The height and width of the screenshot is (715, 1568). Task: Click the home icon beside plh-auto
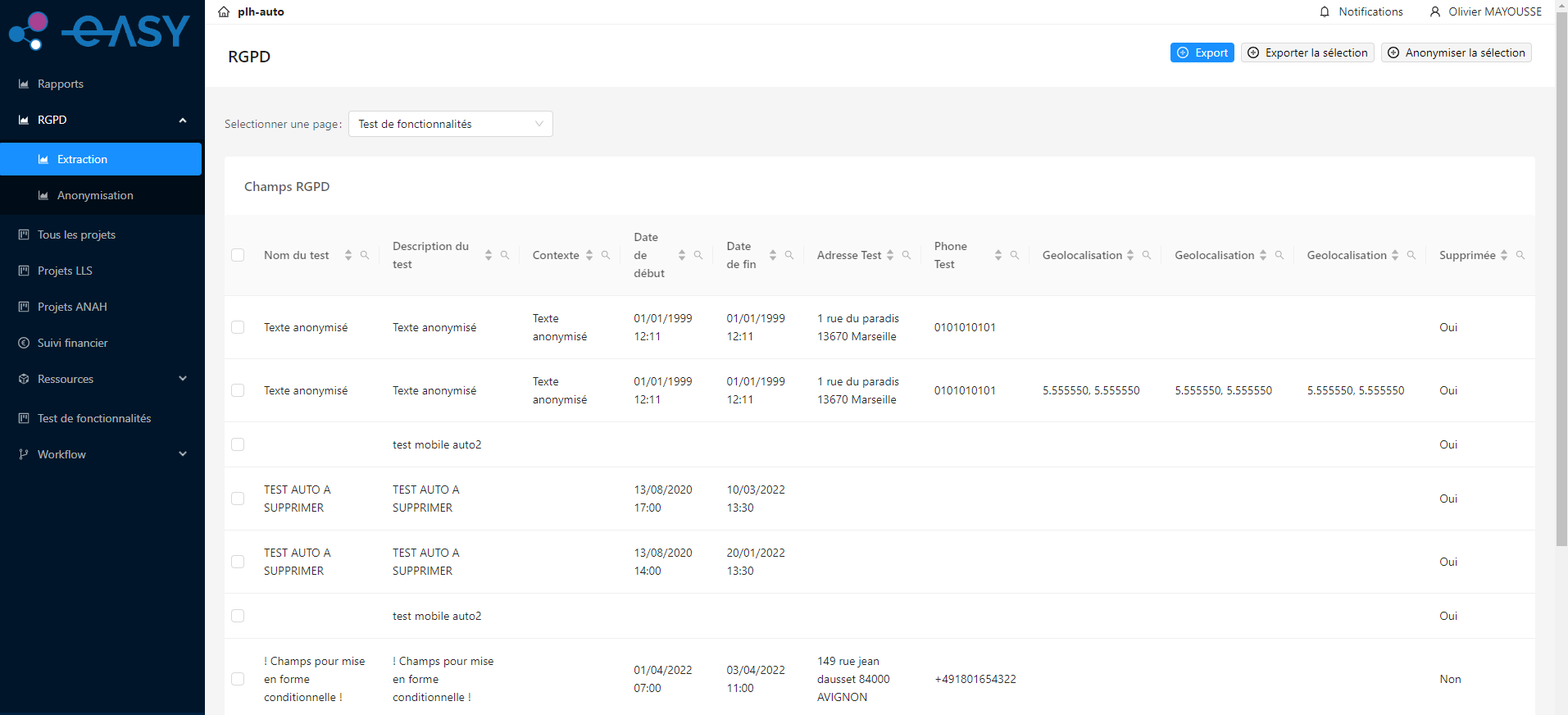[224, 12]
